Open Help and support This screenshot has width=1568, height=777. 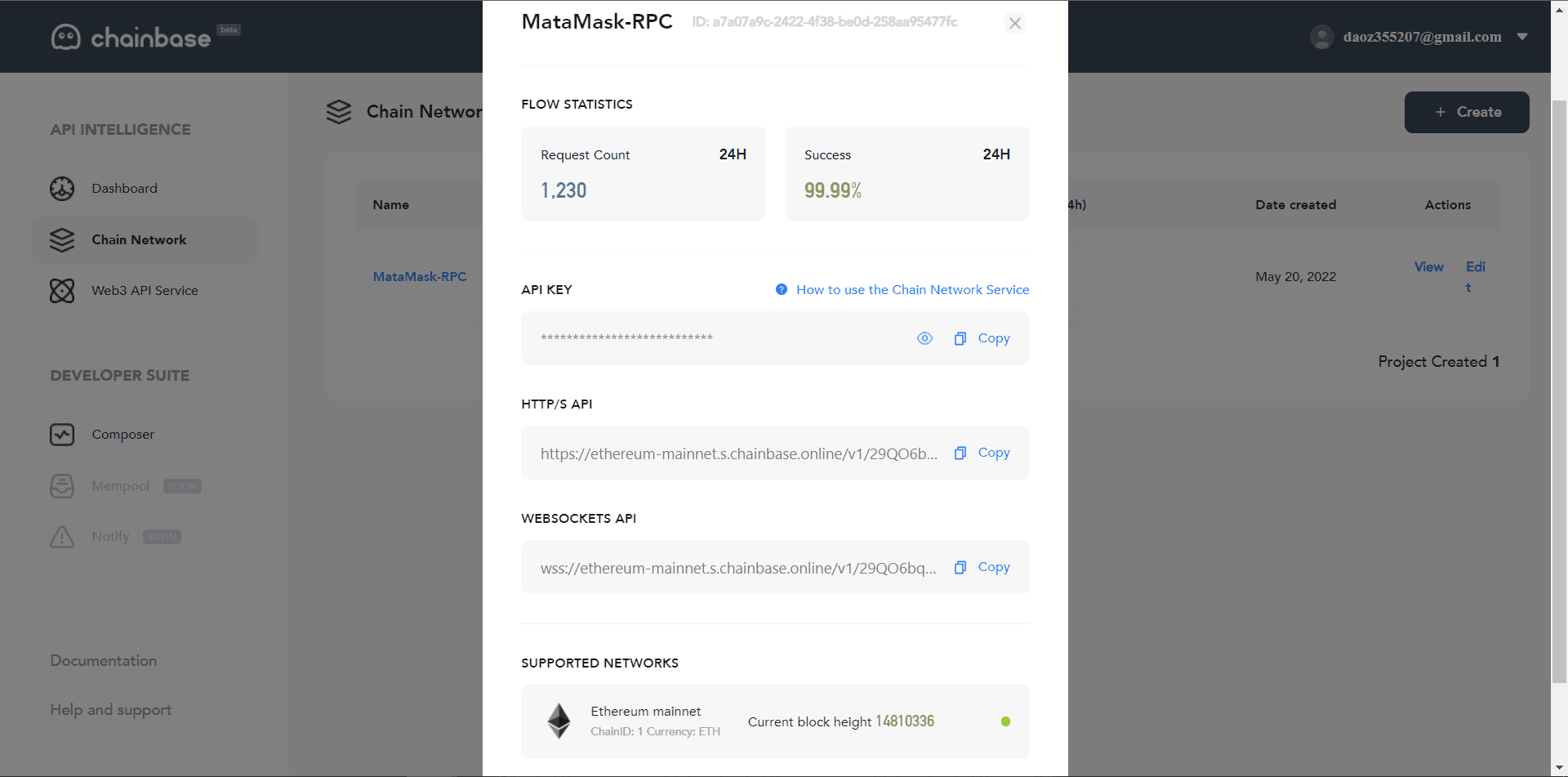coord(111,710)
